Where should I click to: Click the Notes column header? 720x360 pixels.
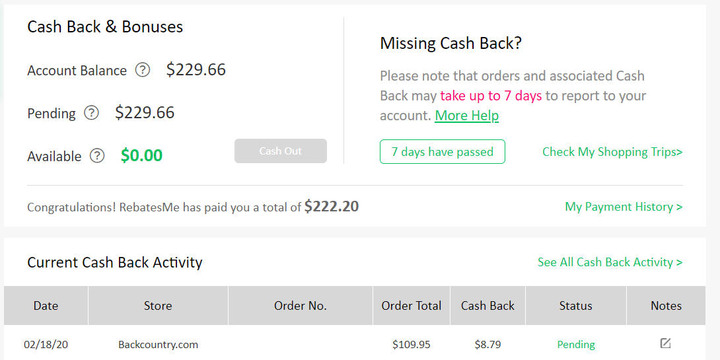666,306
